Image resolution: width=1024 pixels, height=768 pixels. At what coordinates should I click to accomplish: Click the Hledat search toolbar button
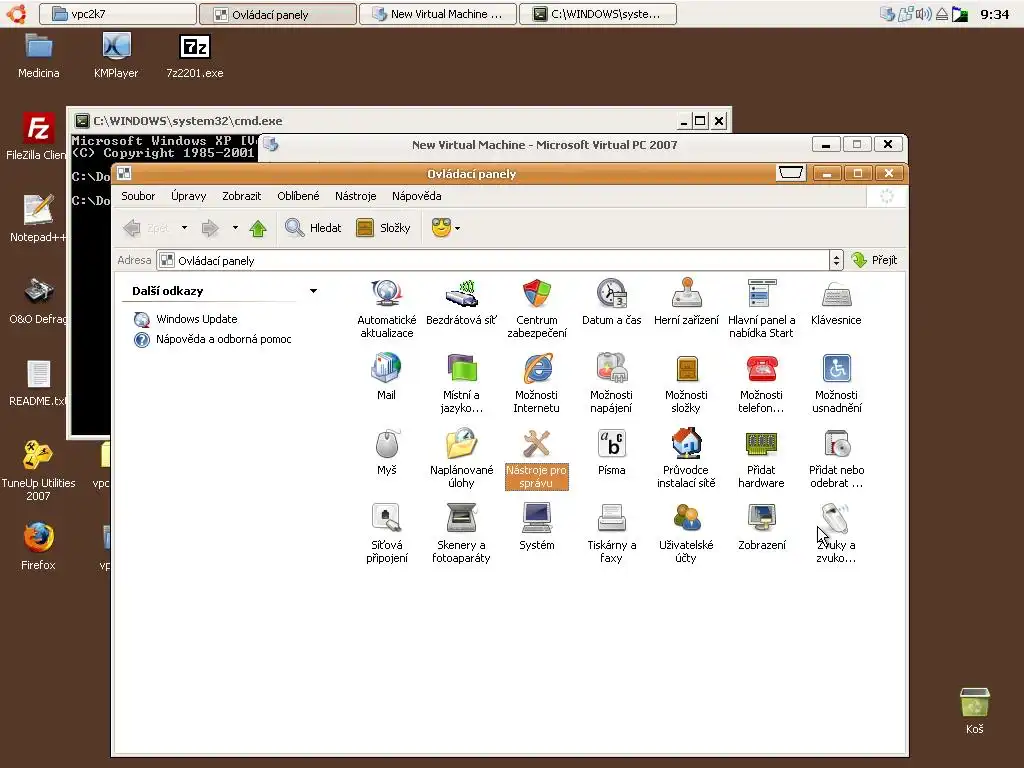(x=313, y=228)
